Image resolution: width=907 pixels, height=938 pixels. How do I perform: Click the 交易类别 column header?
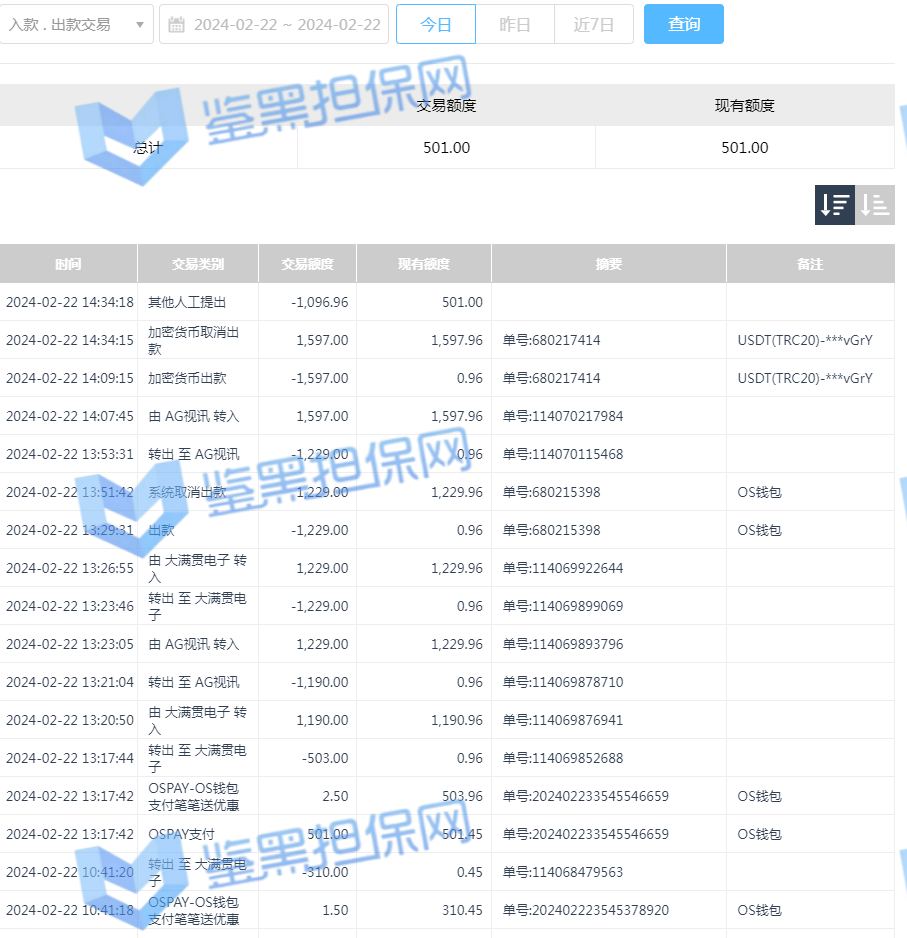[197, 264]
